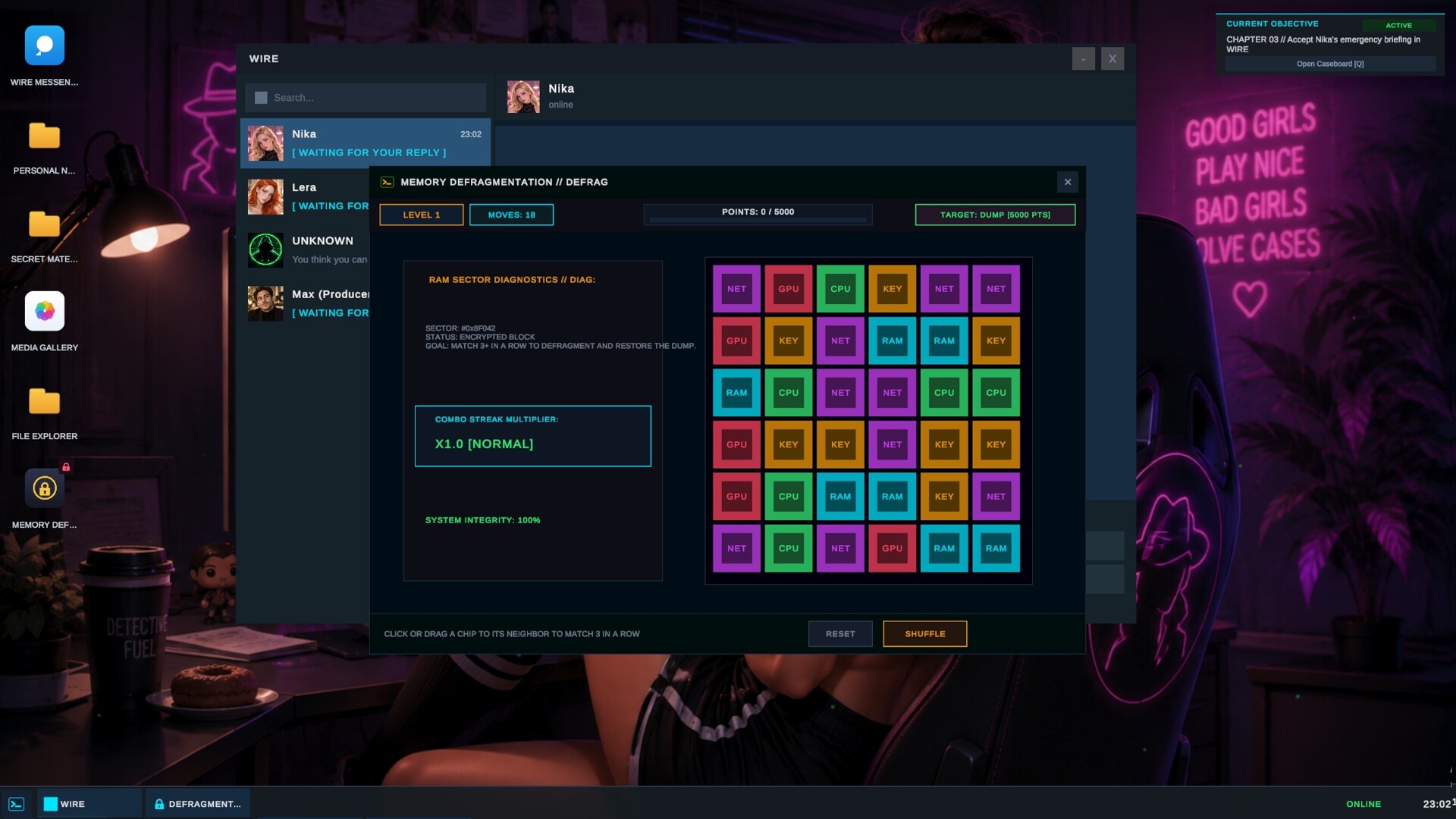This screenshot has width=1456, height=819.
Task: Click the defrag terminal icon in title bar
Action: pyautogui.click(x=387, y=182)
